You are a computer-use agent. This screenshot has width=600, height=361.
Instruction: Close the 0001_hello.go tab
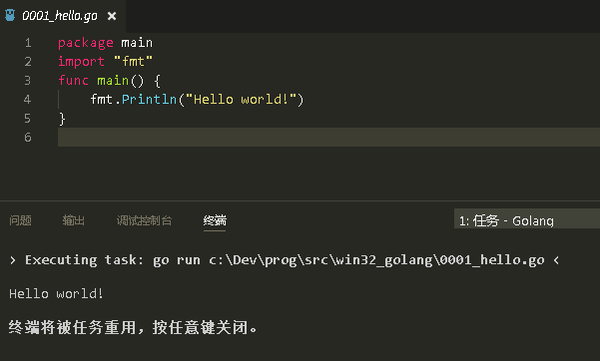(x=112, y=16)
